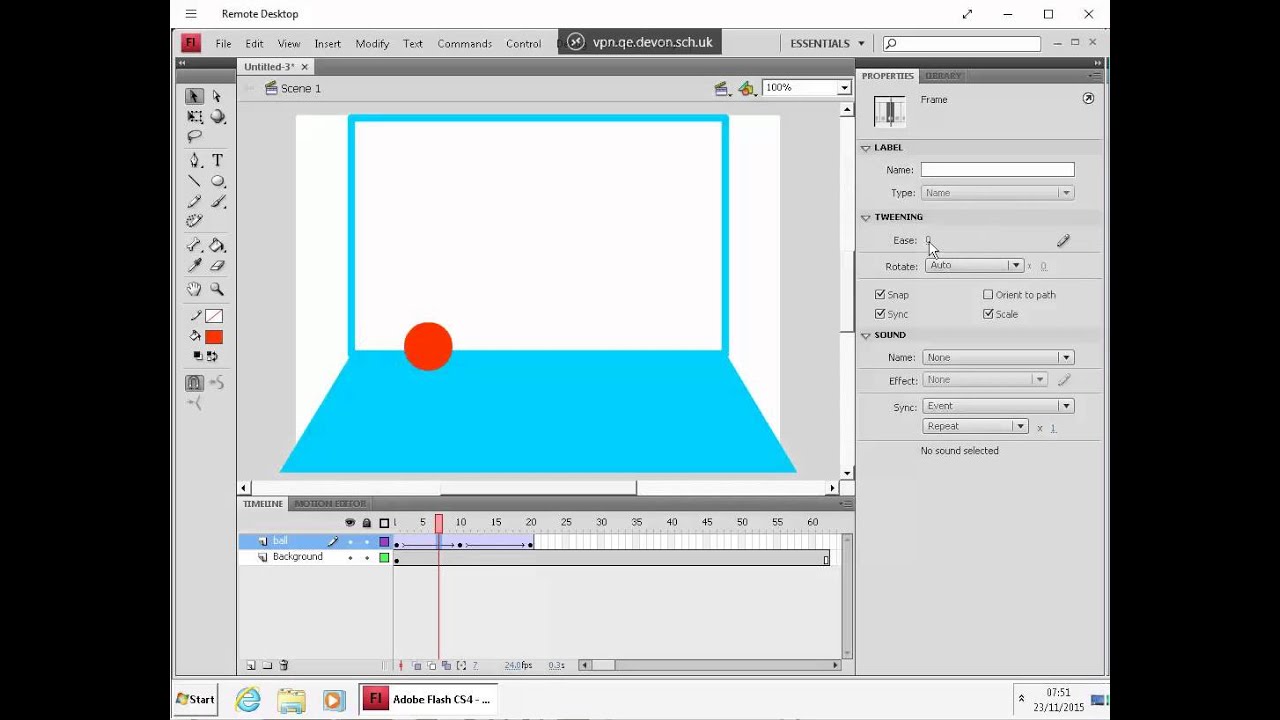This screenshot has height=720, width=1280.
Task: Select the Eyedropper tool
Action: point(194,266)
